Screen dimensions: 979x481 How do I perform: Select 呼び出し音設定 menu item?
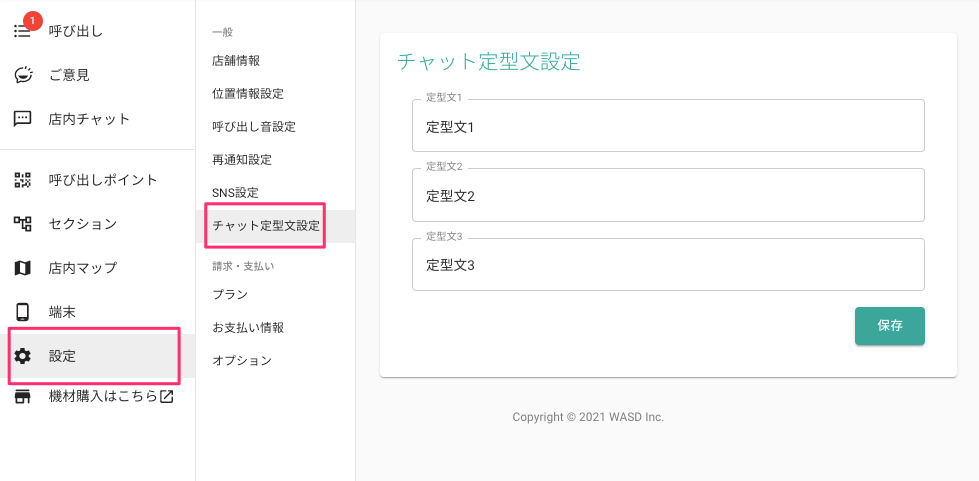tap(254, 127)
